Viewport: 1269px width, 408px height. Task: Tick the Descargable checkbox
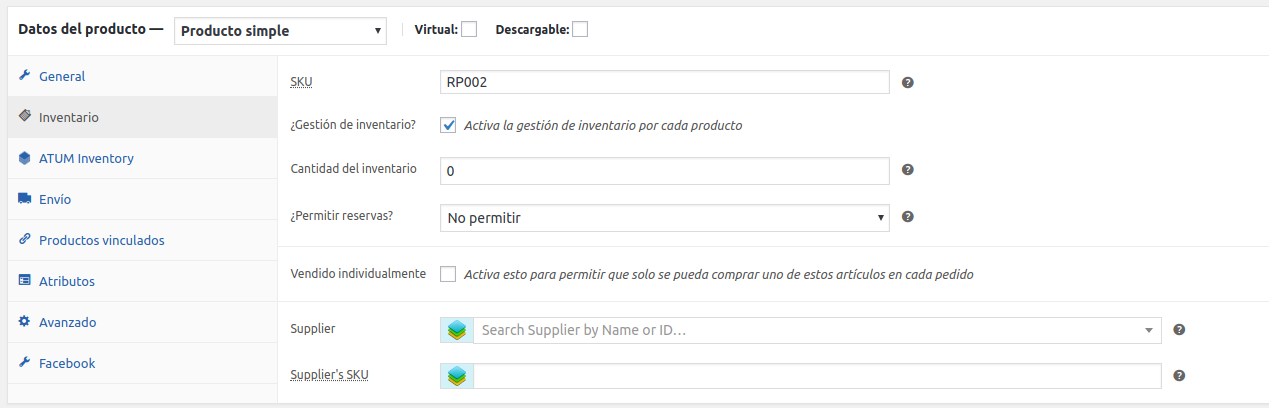tap(580, 29)
